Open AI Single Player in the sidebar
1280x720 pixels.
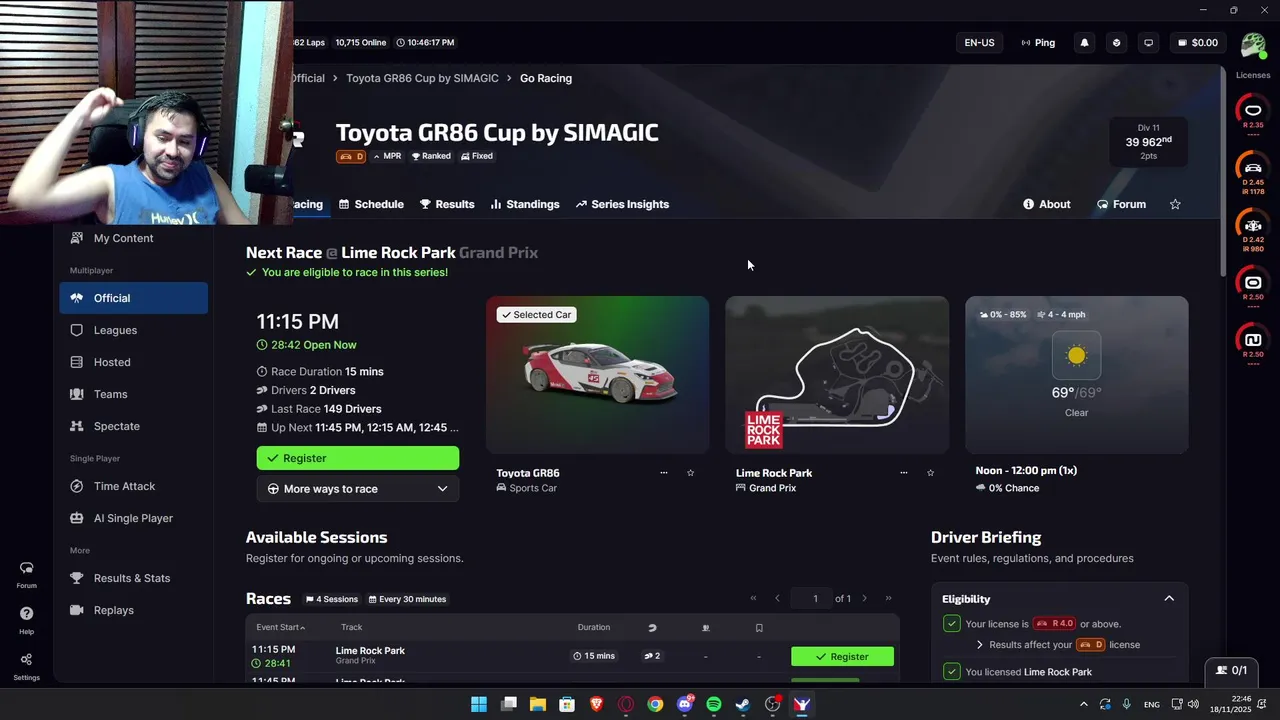point(134,518)
